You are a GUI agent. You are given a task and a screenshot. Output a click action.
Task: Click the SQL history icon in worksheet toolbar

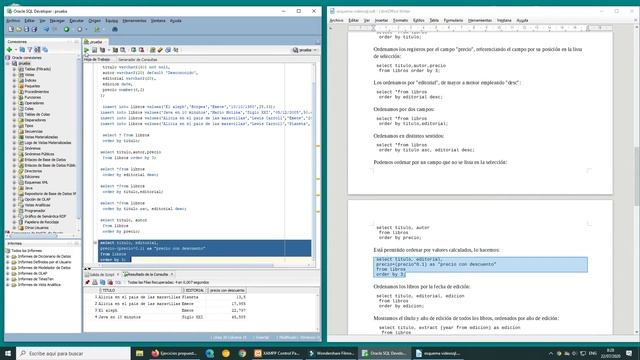click(x=168, y=50)
